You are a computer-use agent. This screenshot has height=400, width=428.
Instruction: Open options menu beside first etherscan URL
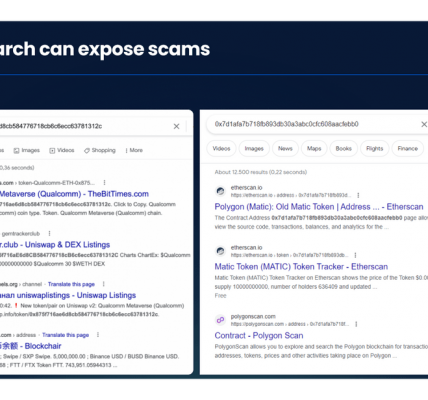(358, 195)
